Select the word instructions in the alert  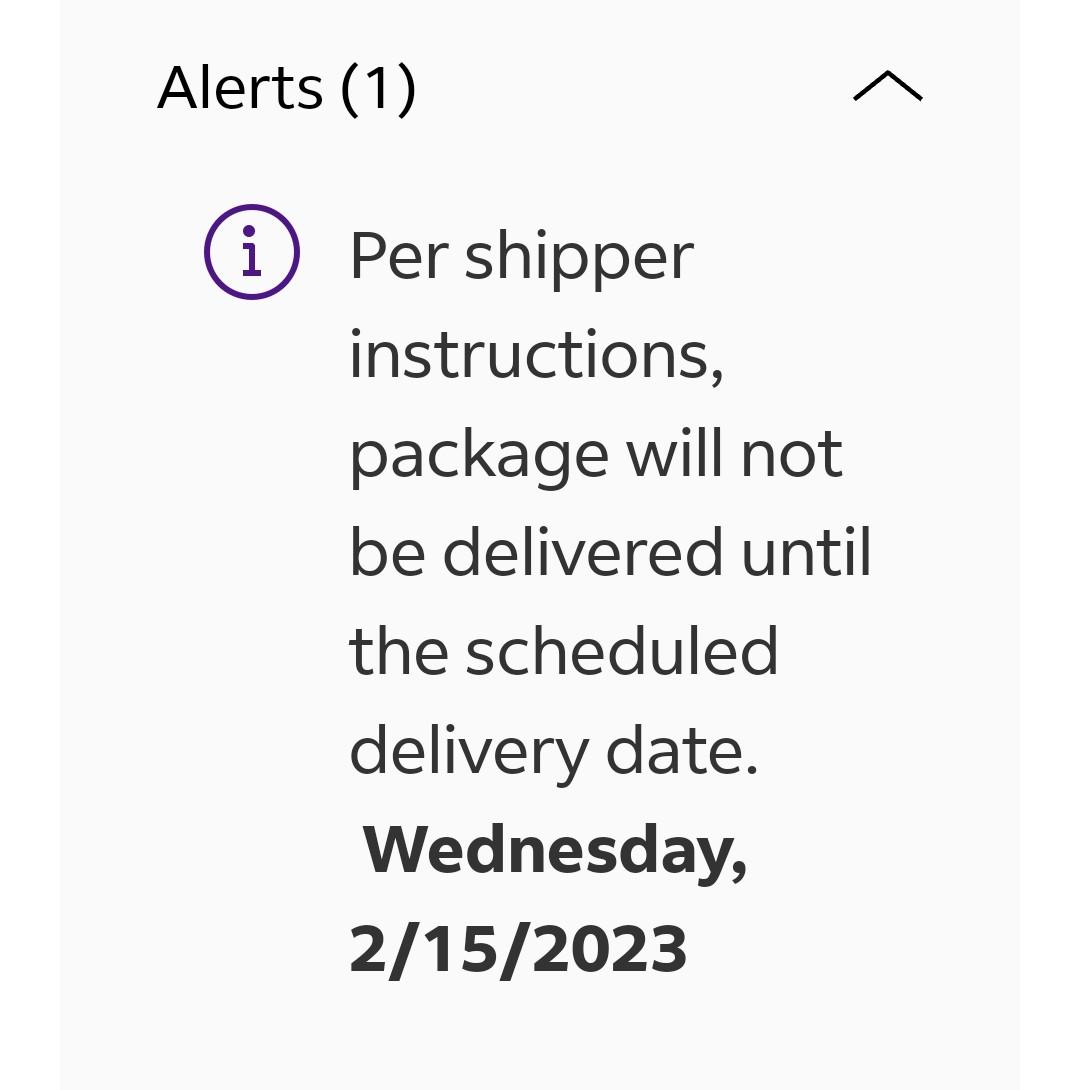pos(536,355)
